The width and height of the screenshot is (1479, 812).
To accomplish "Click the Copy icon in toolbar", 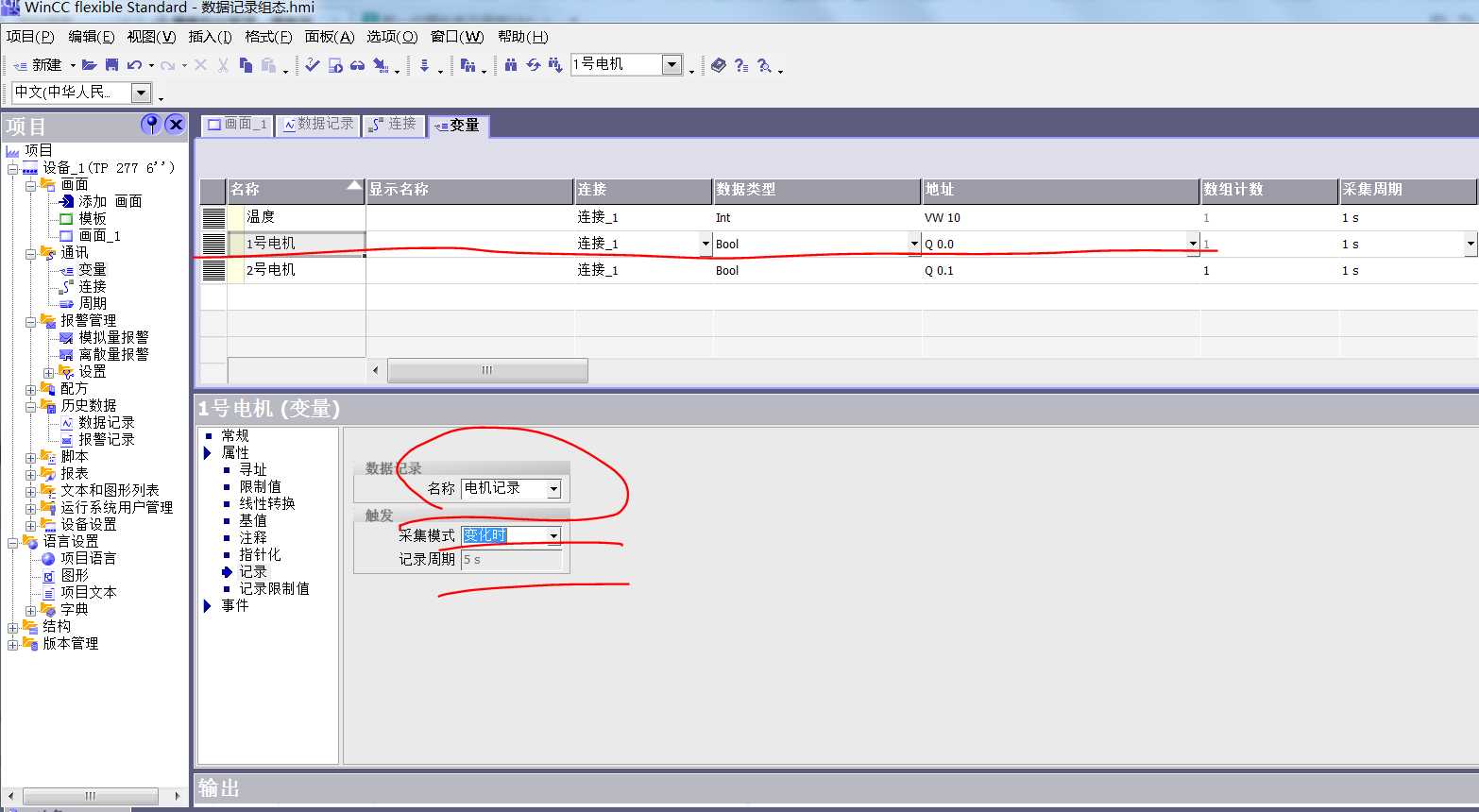I will 246,65.
